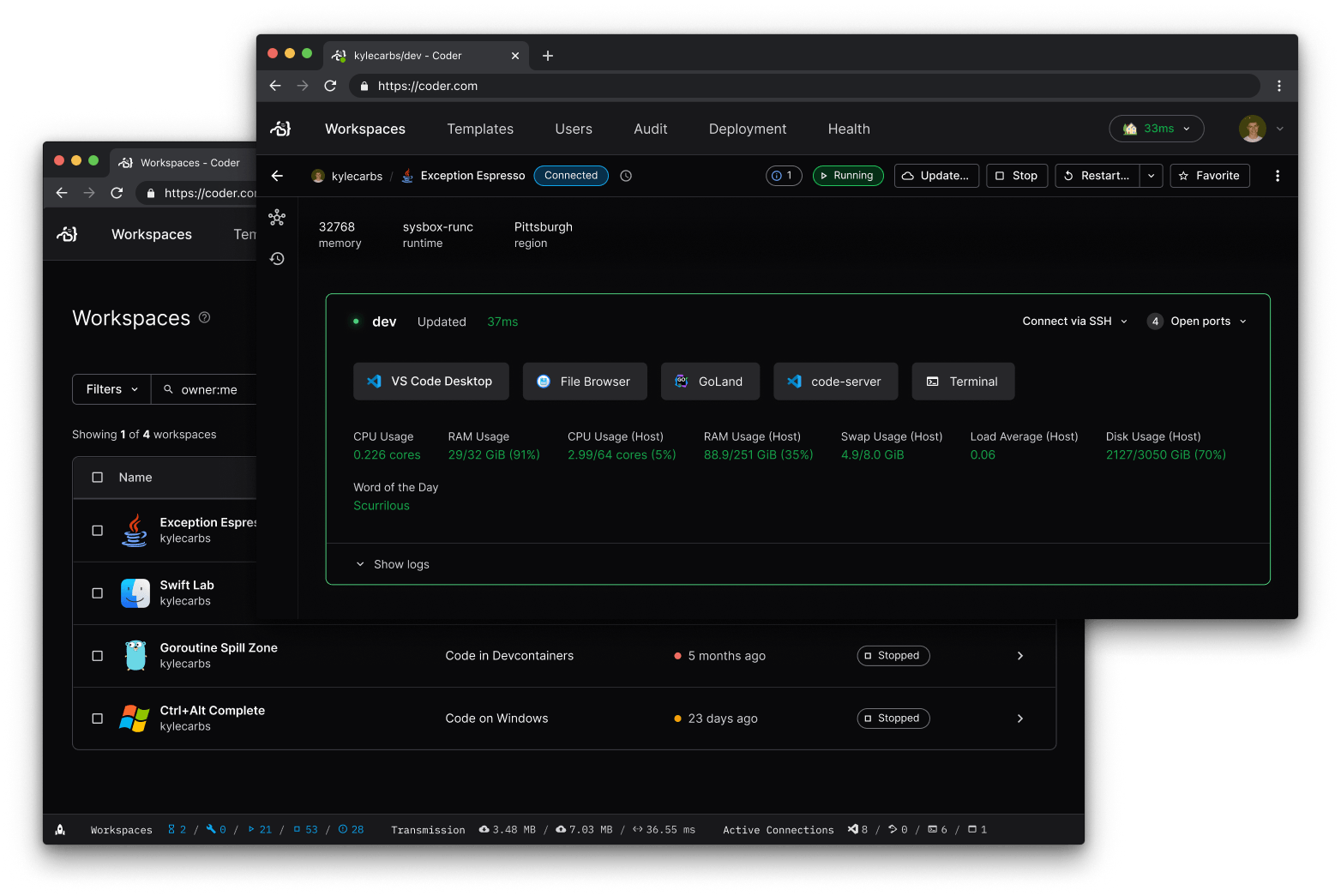Click Workspaces help question mark icon
This screenshot has height=896, width=1341.
(x=204, y=317)
